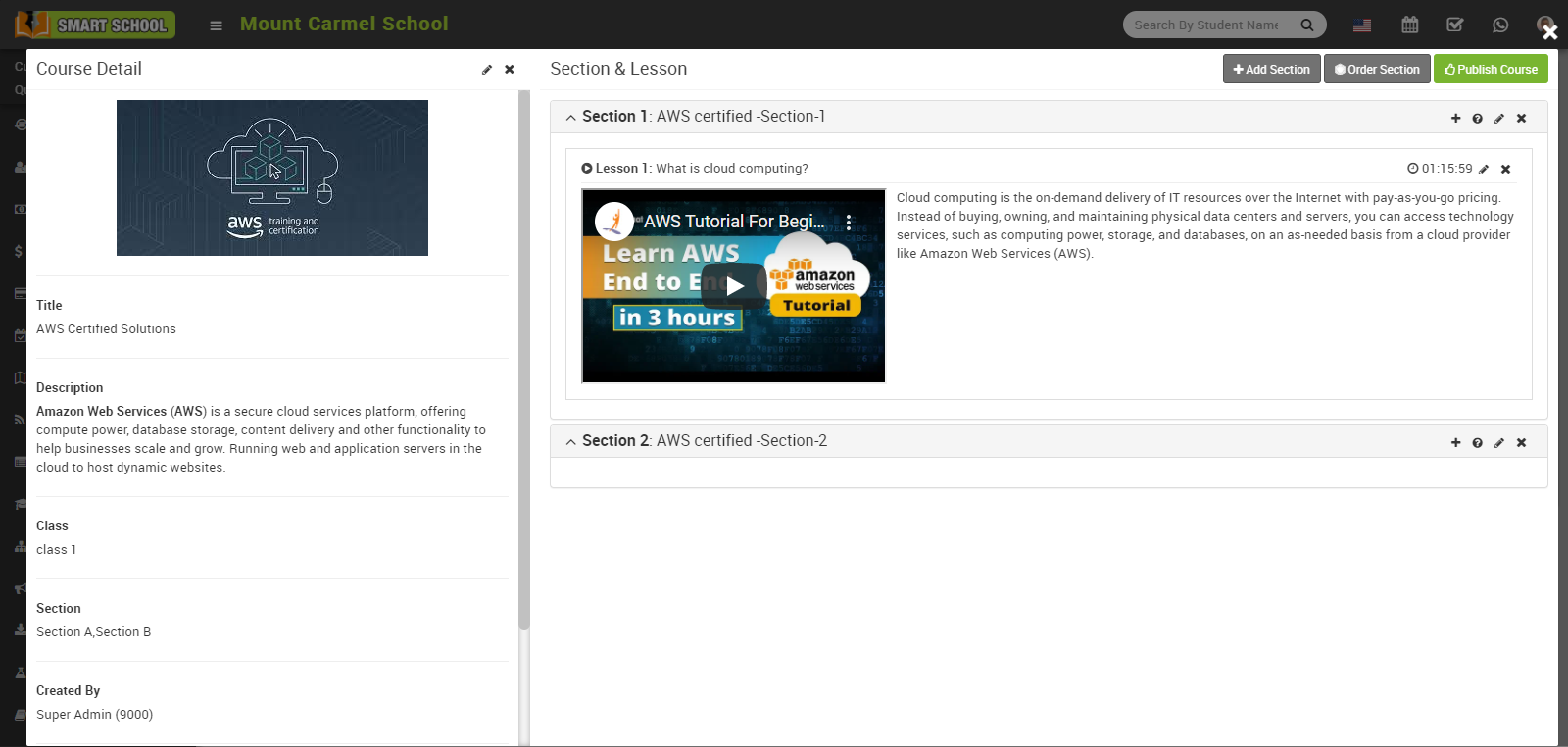
Task: Click the Order Section button
Action: pos(1376,69)
